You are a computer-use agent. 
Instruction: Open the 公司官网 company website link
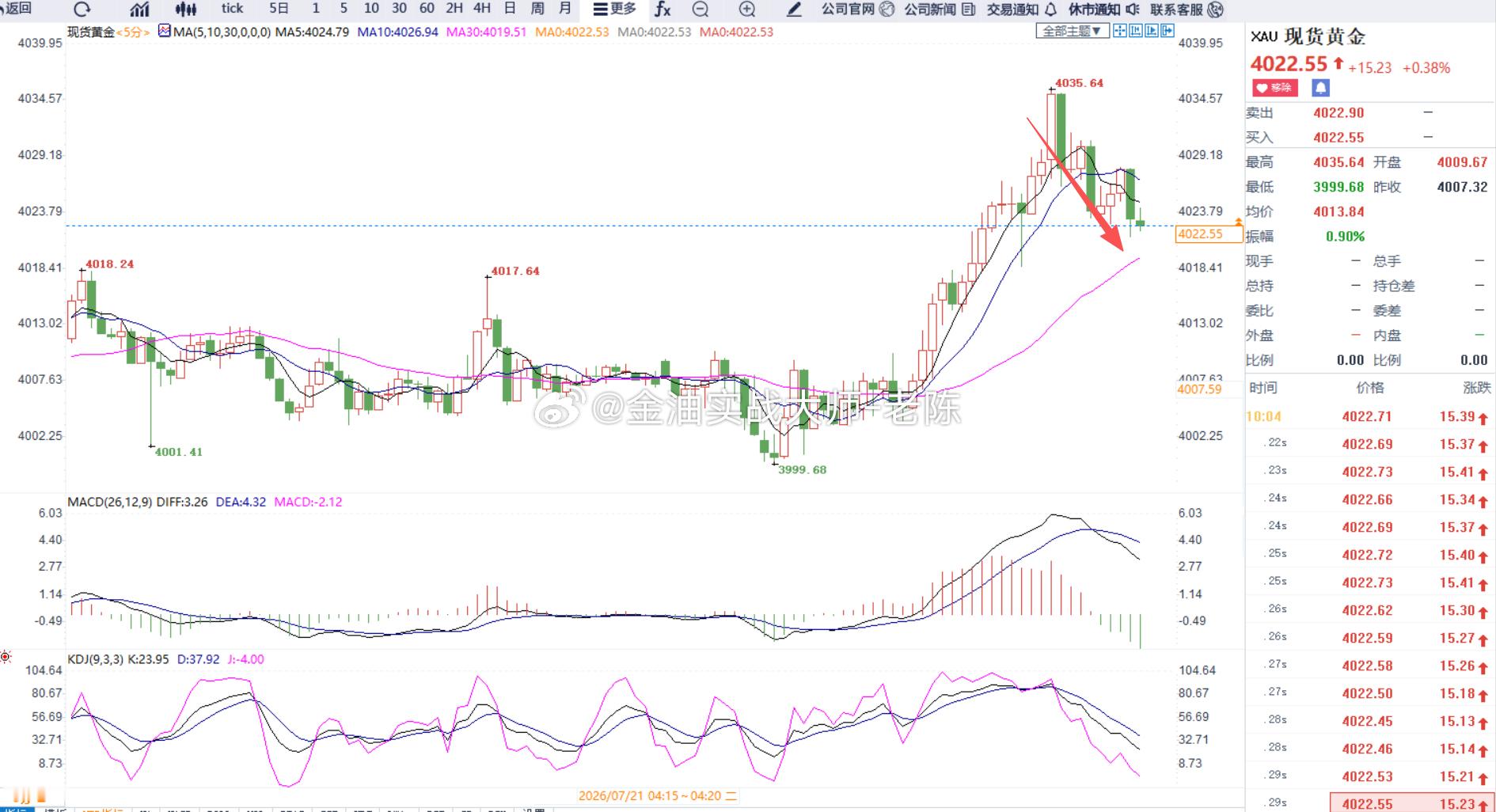click(x=857, y=9)
